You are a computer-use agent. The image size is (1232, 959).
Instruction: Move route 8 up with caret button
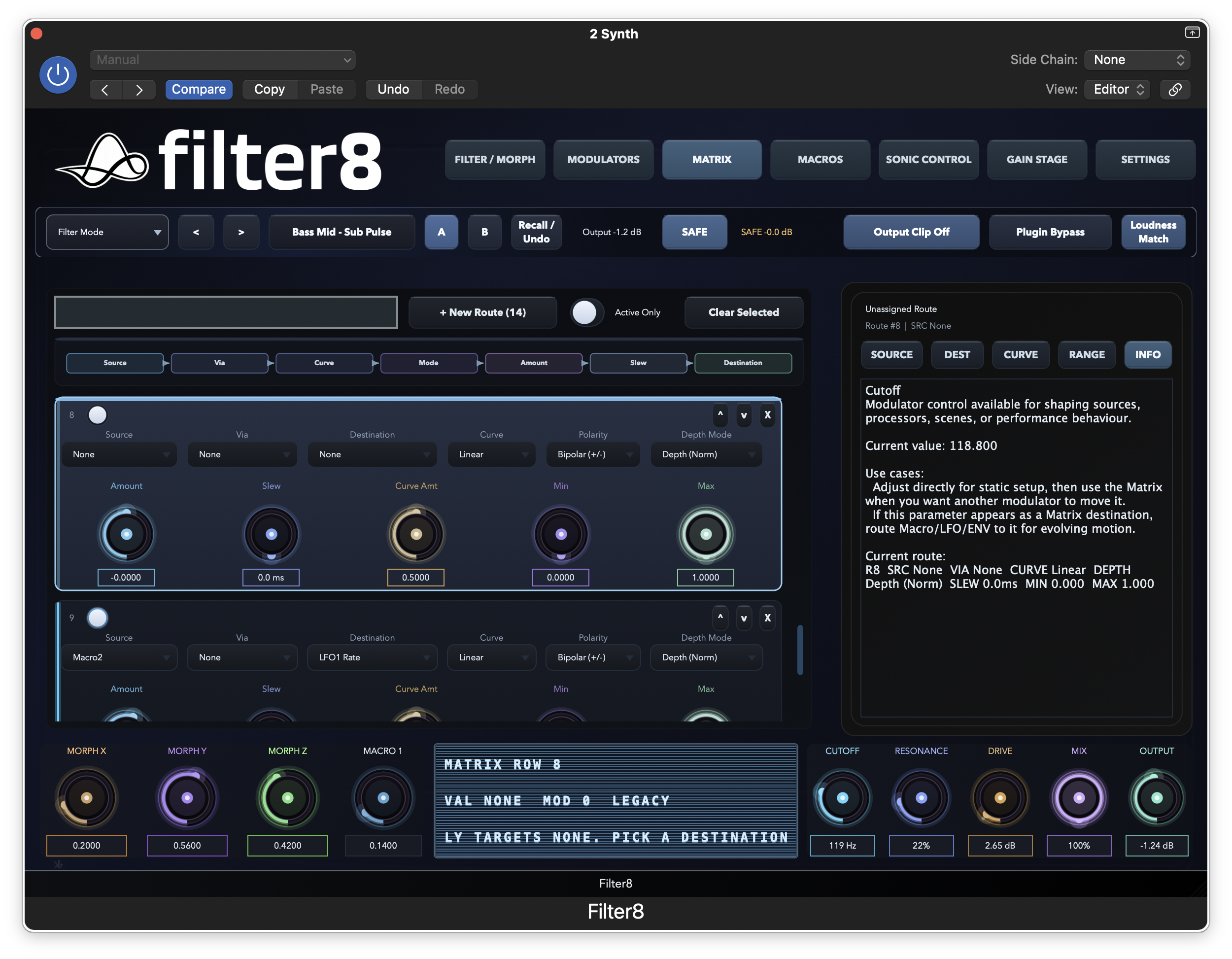pyautogui.click(x=720, y=415)
